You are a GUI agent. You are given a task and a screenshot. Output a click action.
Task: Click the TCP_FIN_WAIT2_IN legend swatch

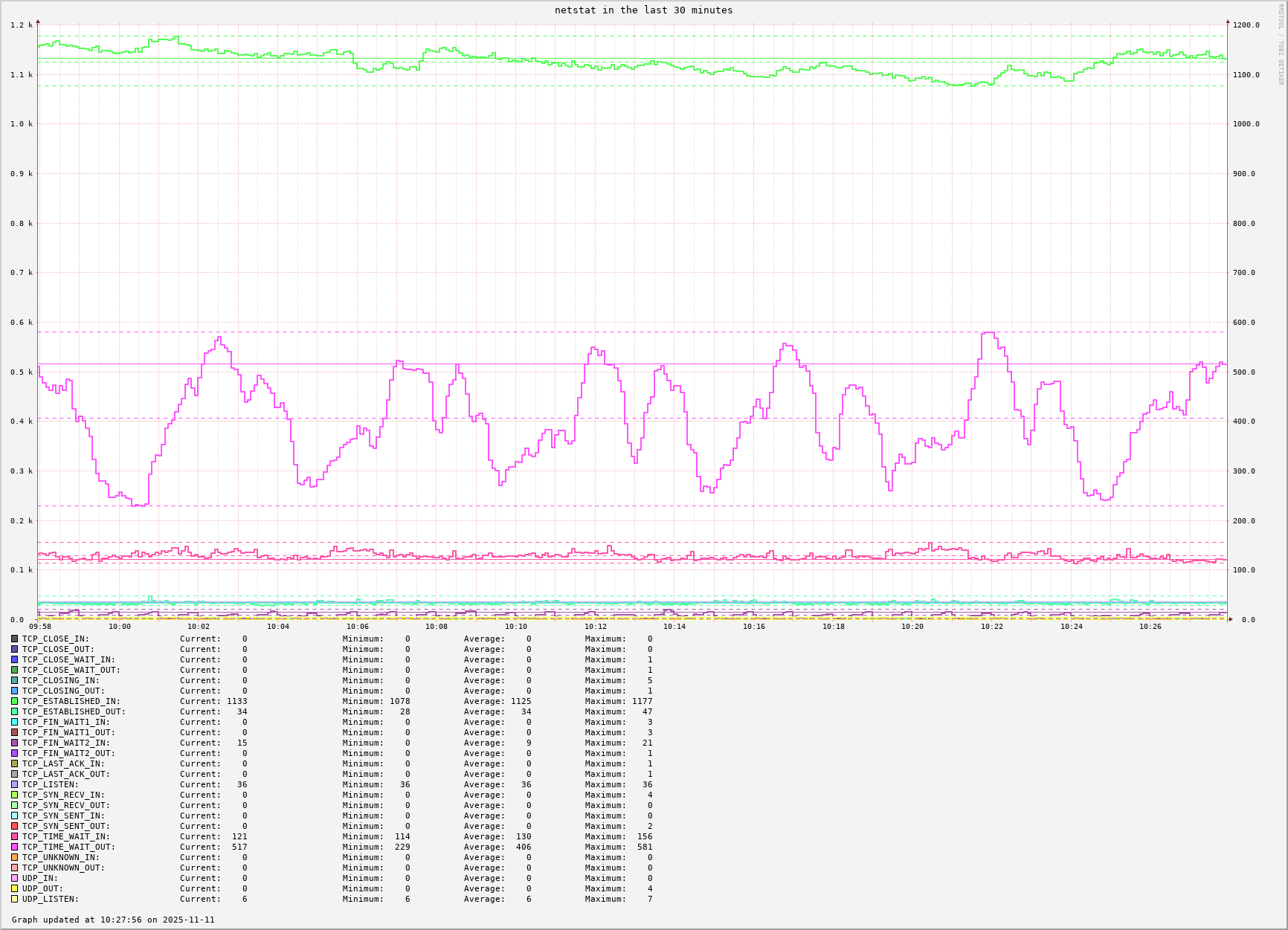[x=15, y=743]
